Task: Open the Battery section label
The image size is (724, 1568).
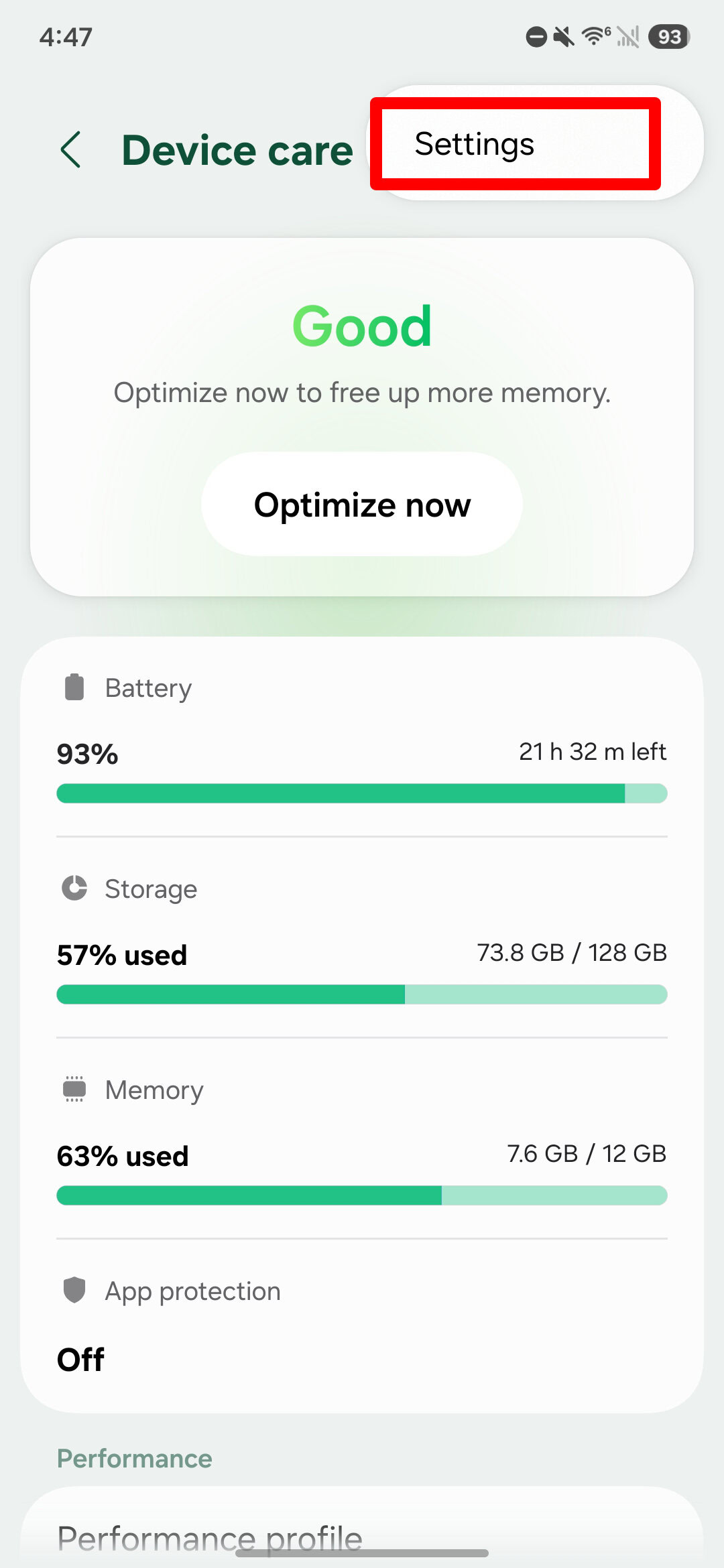Action: [x=148, y=688]
